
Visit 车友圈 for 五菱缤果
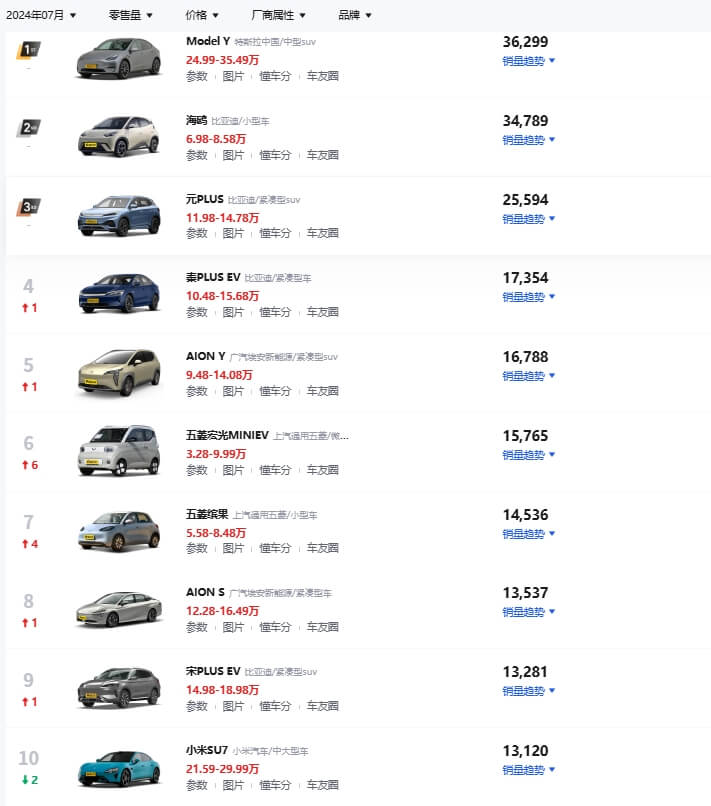(x=322, y=548)
